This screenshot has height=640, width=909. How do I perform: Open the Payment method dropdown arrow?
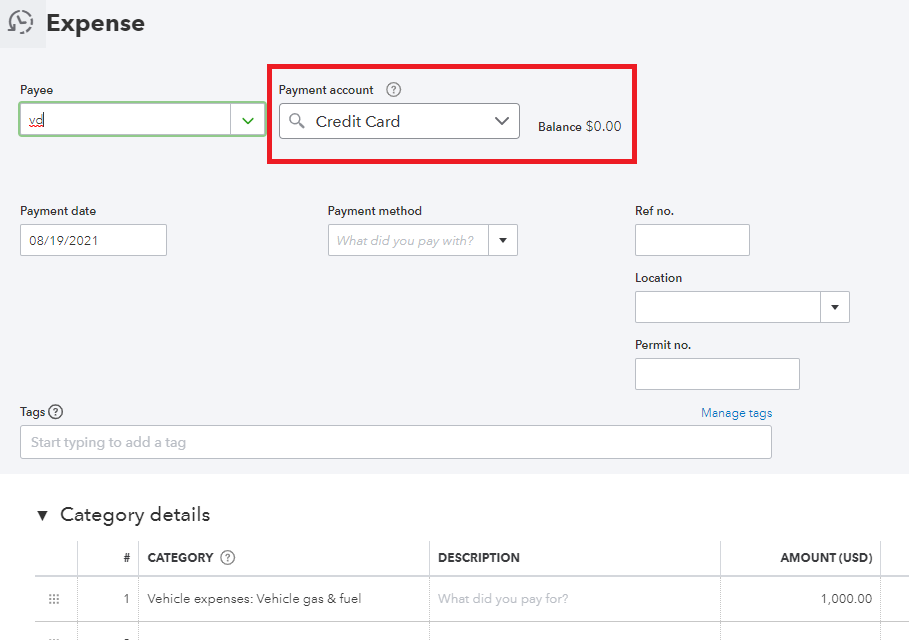coord(503,241)
